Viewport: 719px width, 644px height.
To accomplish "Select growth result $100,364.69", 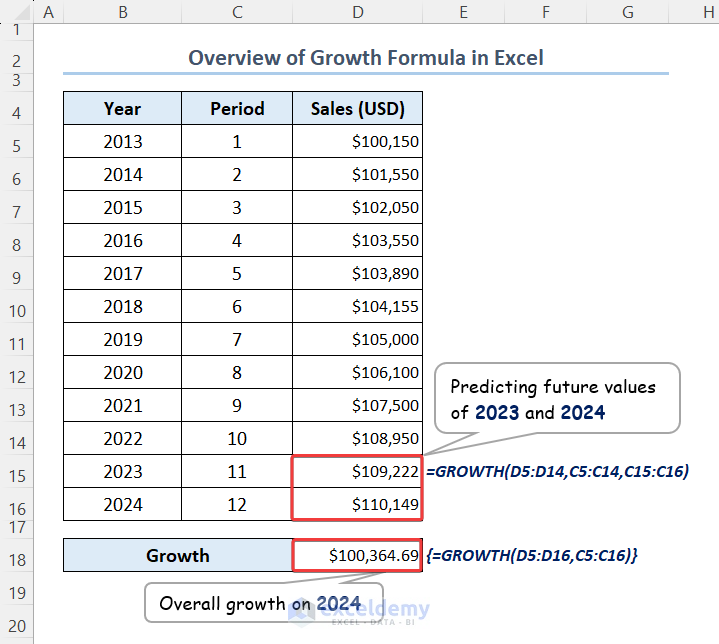I will pos(358,555).
